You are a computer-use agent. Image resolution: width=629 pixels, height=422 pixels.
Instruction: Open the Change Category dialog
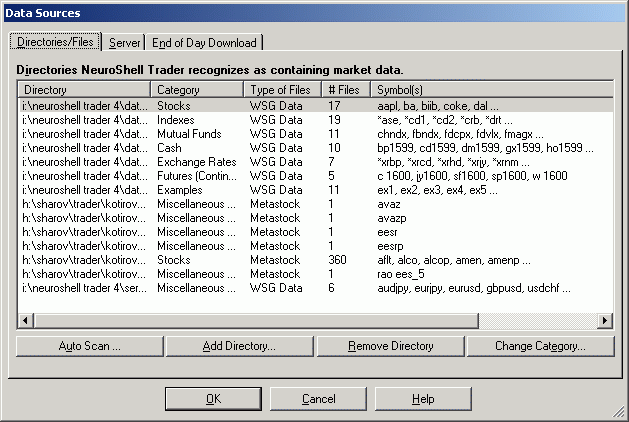coord(539,346)
